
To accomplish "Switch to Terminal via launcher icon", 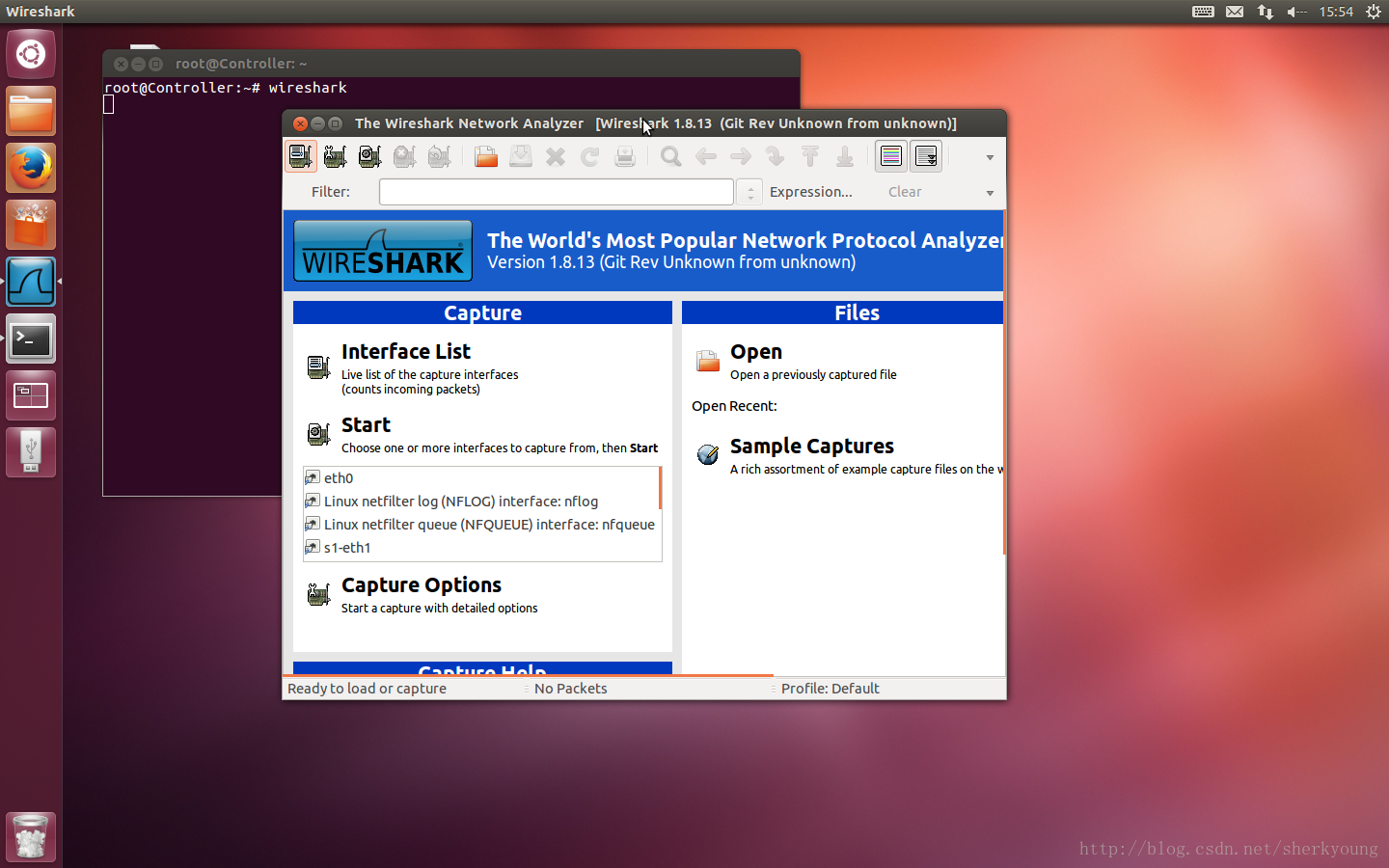I will pyautogui.click(x=31, y=339).
